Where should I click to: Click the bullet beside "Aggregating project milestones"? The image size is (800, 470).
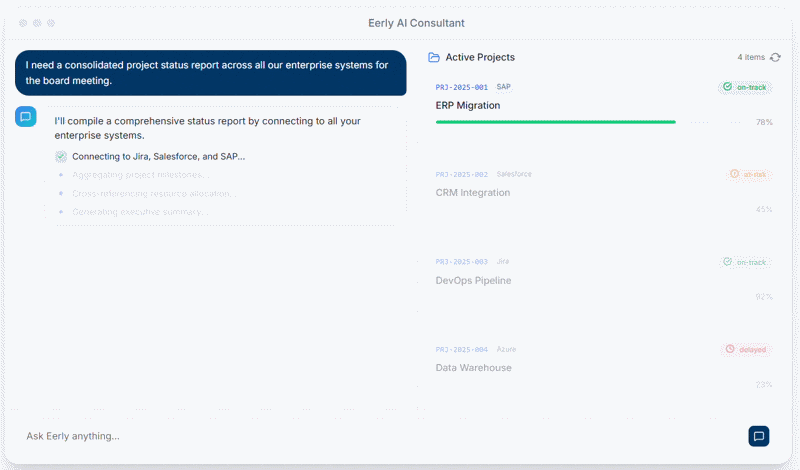(x=61, y=175)
